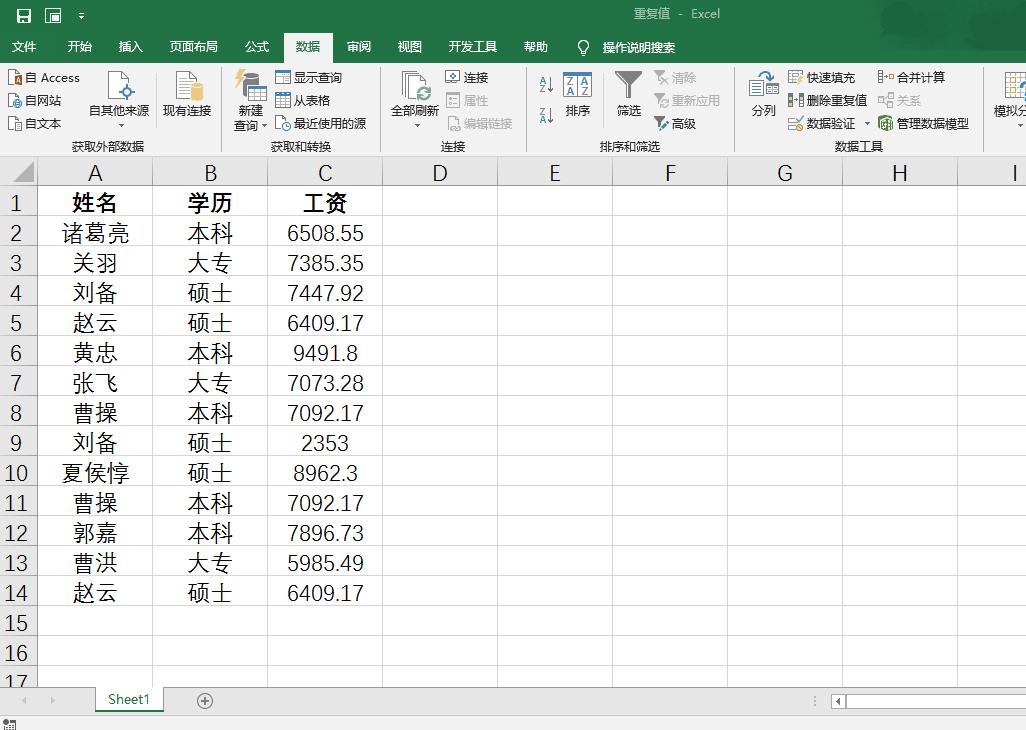Open the 审阅 ribbon tab
This screenshot has height=730, width=1026.
tap(358, 47)
